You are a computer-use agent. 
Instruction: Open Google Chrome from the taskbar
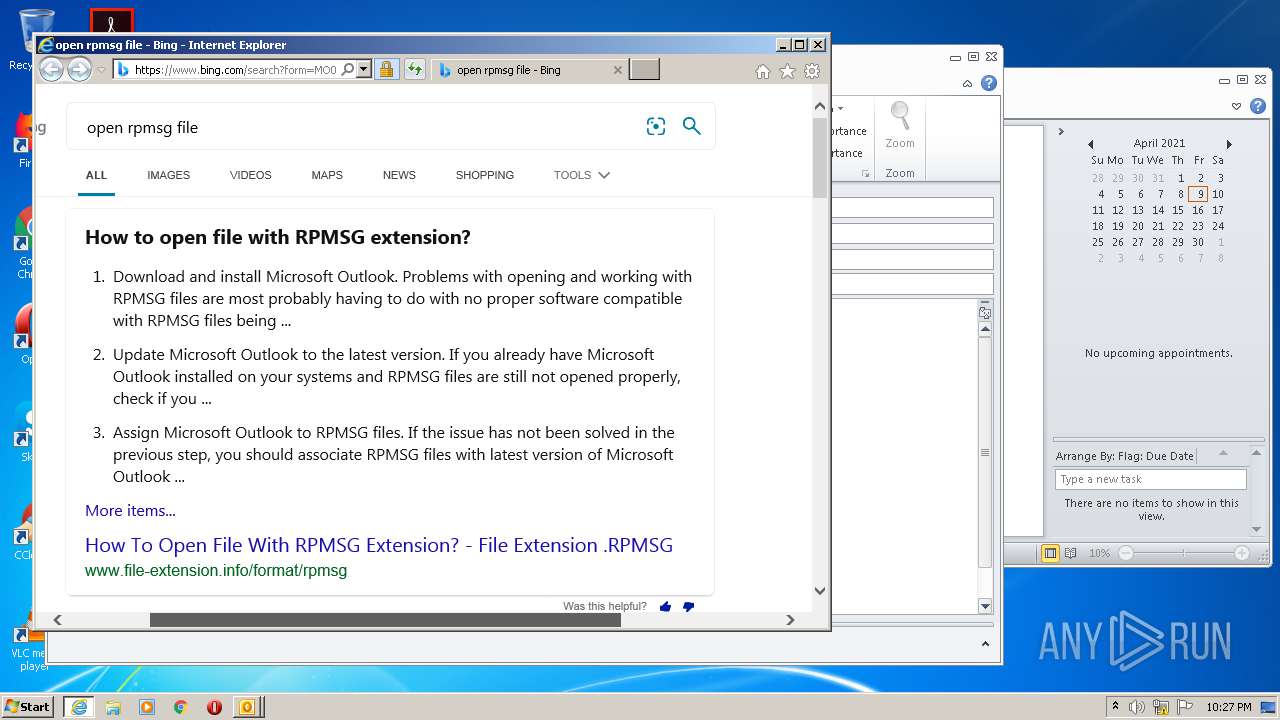(x=181, y=707)
